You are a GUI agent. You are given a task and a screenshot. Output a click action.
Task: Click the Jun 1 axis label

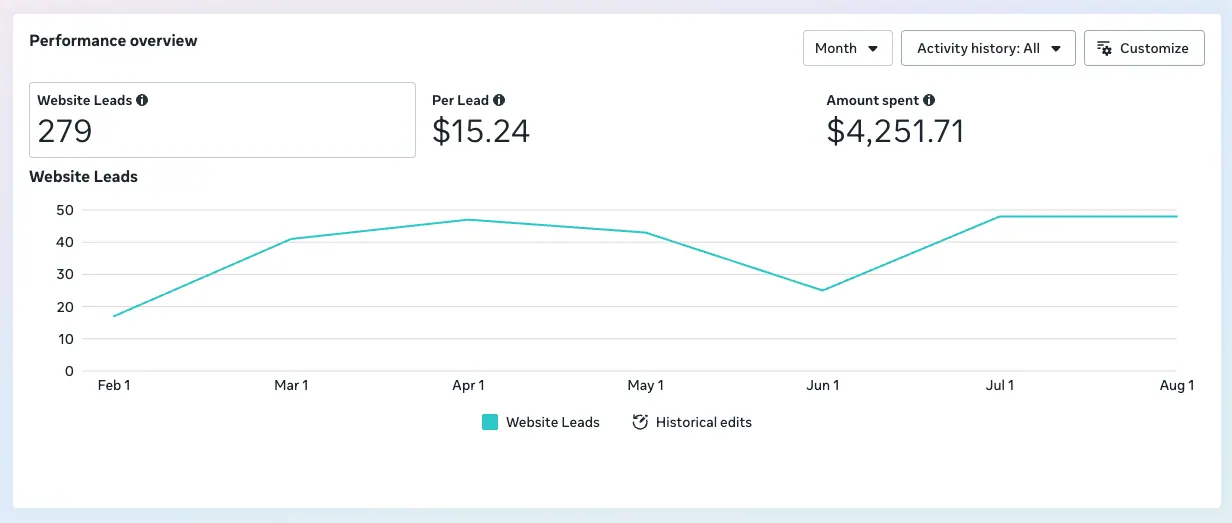(823, 385)
